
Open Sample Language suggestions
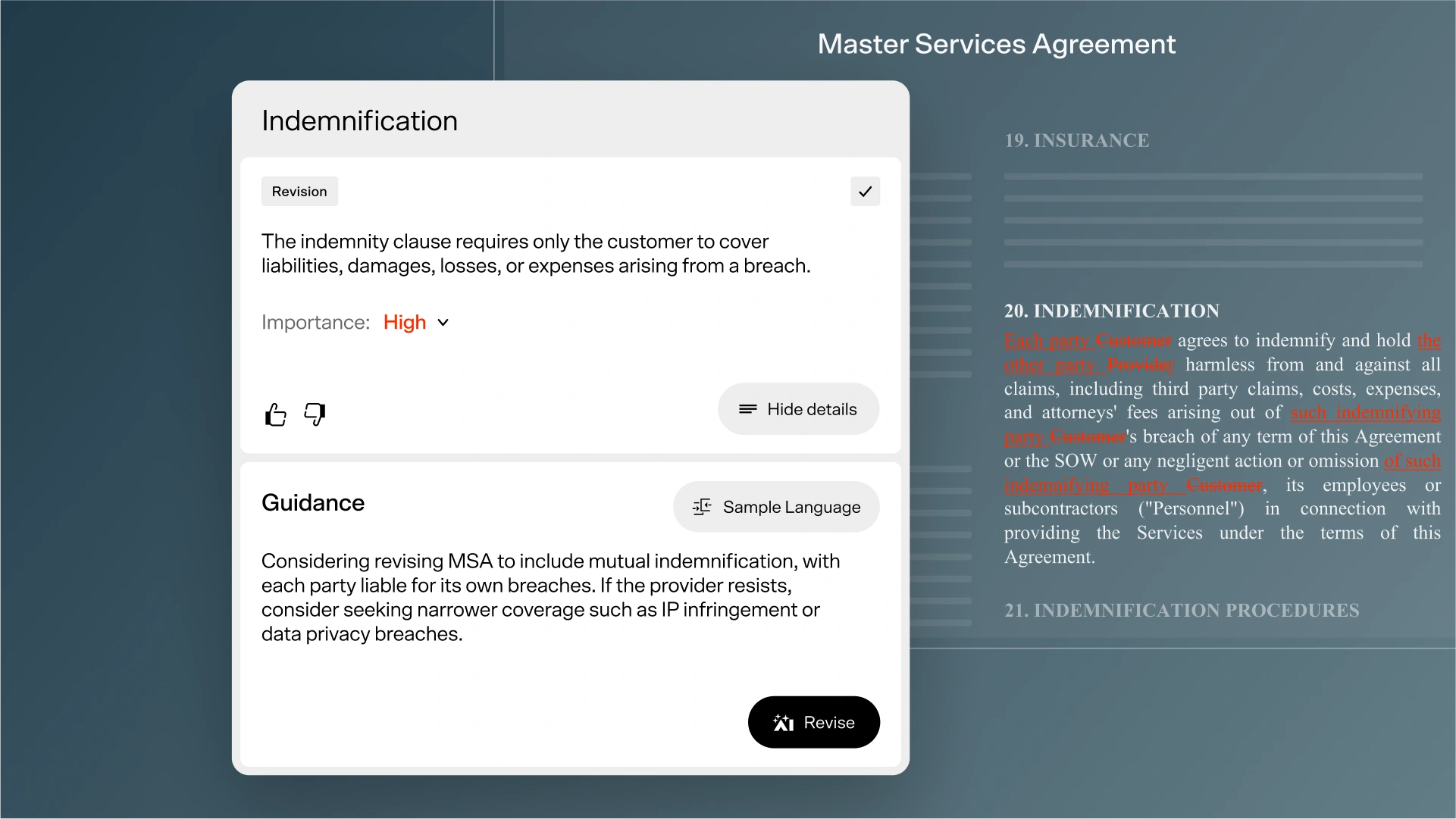coord(776,507)
